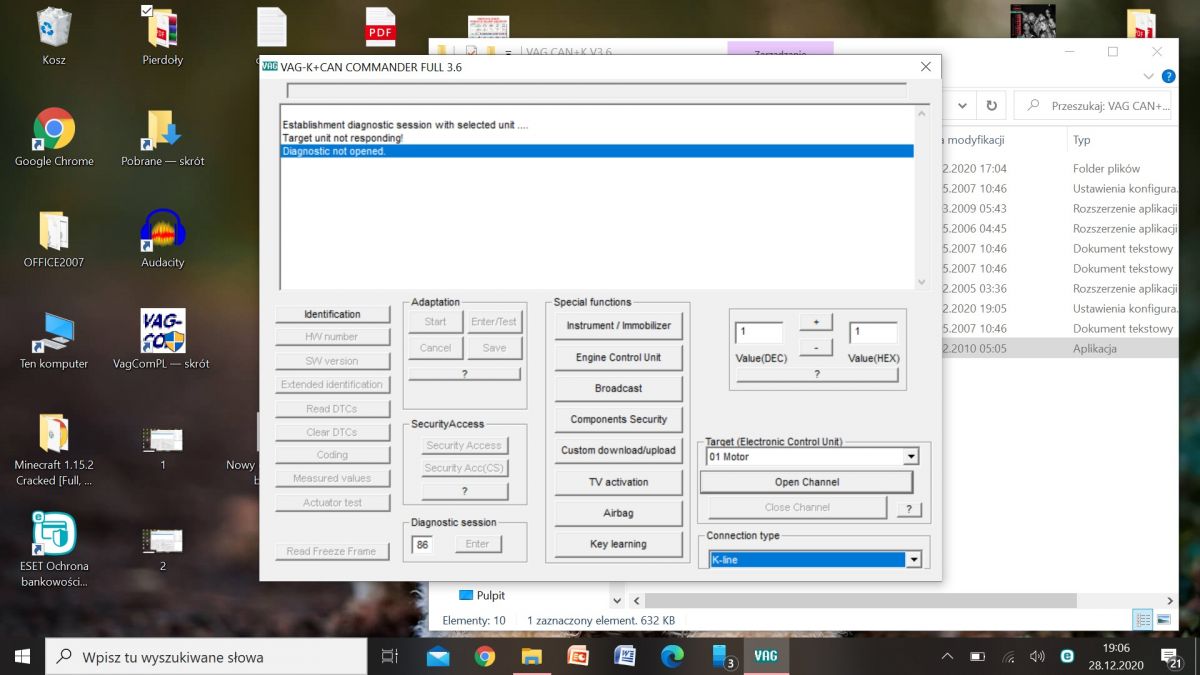Launch Audacity from the desktop

coord(163,240)
